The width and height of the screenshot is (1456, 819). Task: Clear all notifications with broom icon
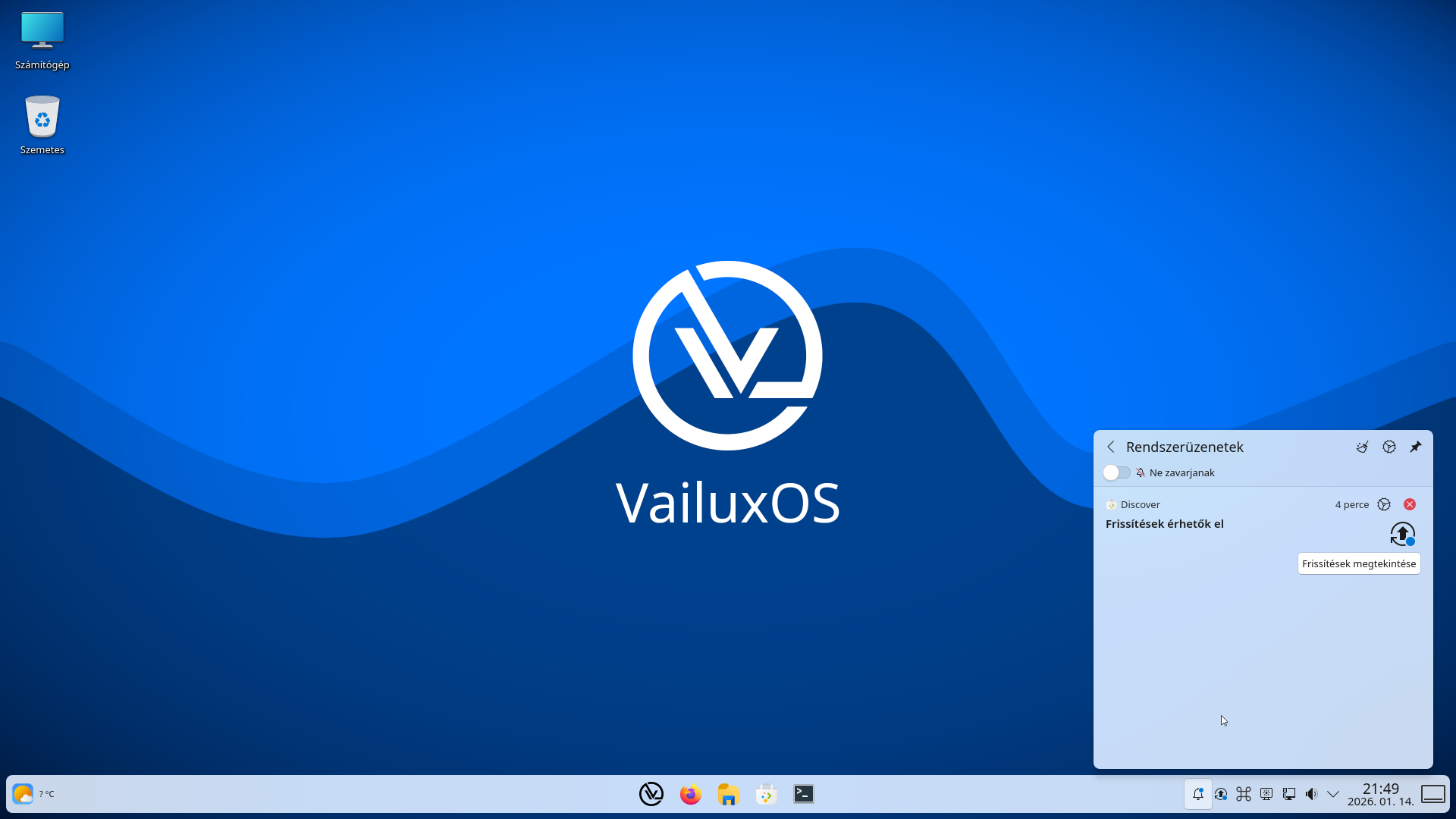(1362, 447)
